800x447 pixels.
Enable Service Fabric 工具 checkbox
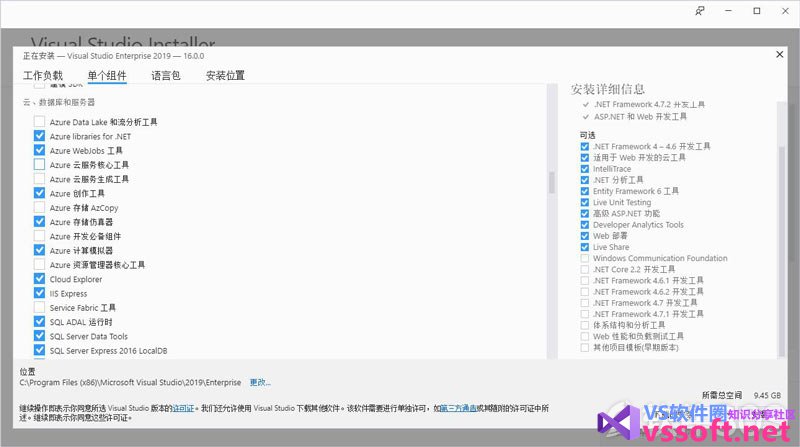point(39,307)
